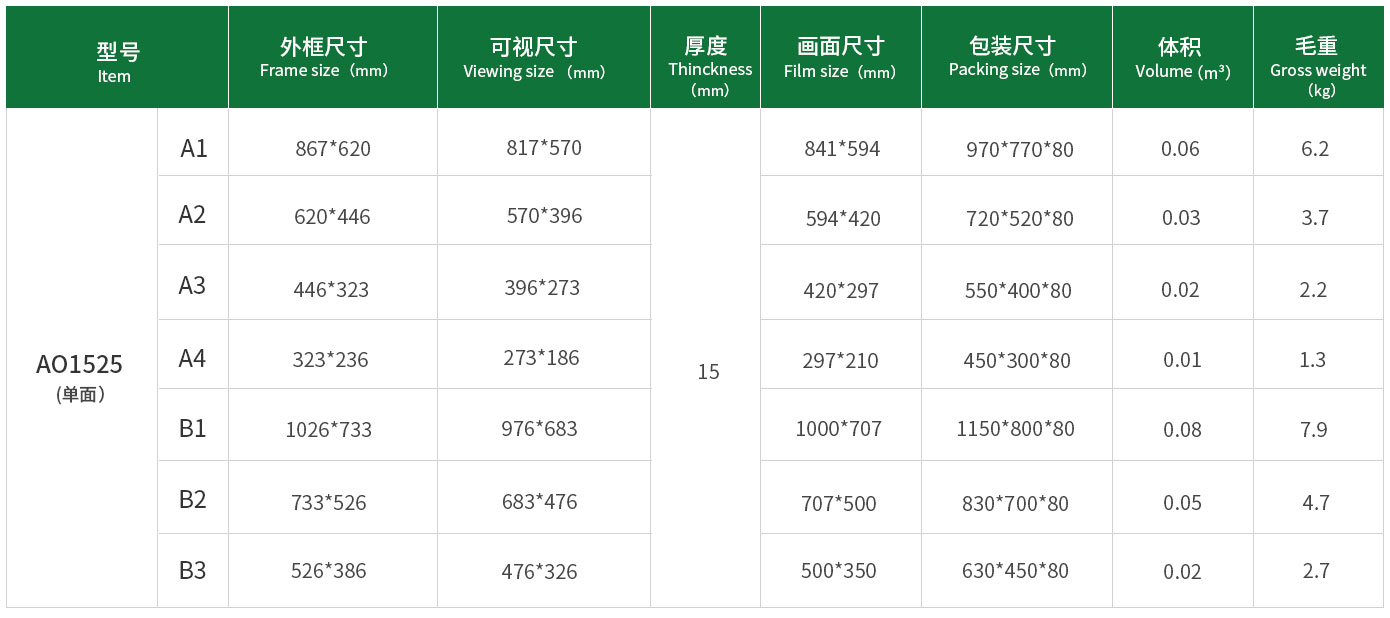Viewport: 1390px width, 618px height.
Task: Click the 体积 Volume column header
Action: [1182, 57]
